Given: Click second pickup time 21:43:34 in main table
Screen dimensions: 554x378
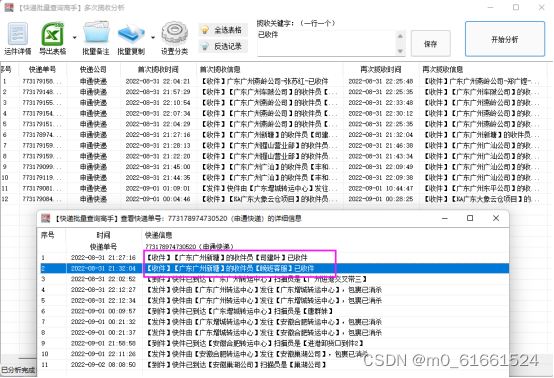Looking at the screenshot, I should (381, 156).
